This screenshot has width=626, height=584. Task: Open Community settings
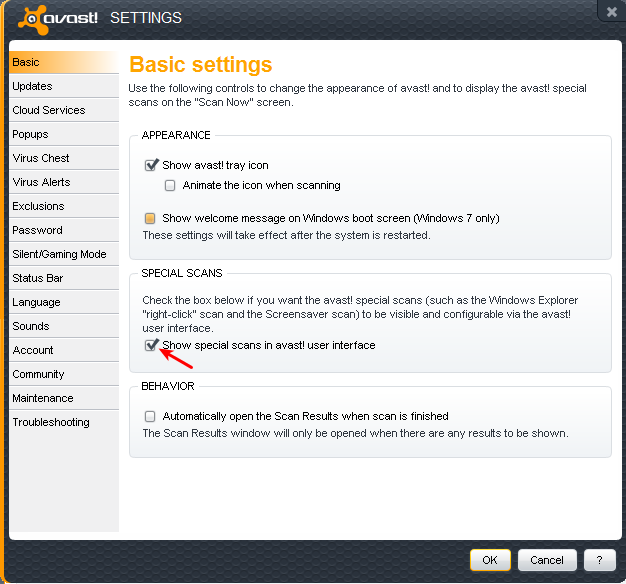pos(64,374)
